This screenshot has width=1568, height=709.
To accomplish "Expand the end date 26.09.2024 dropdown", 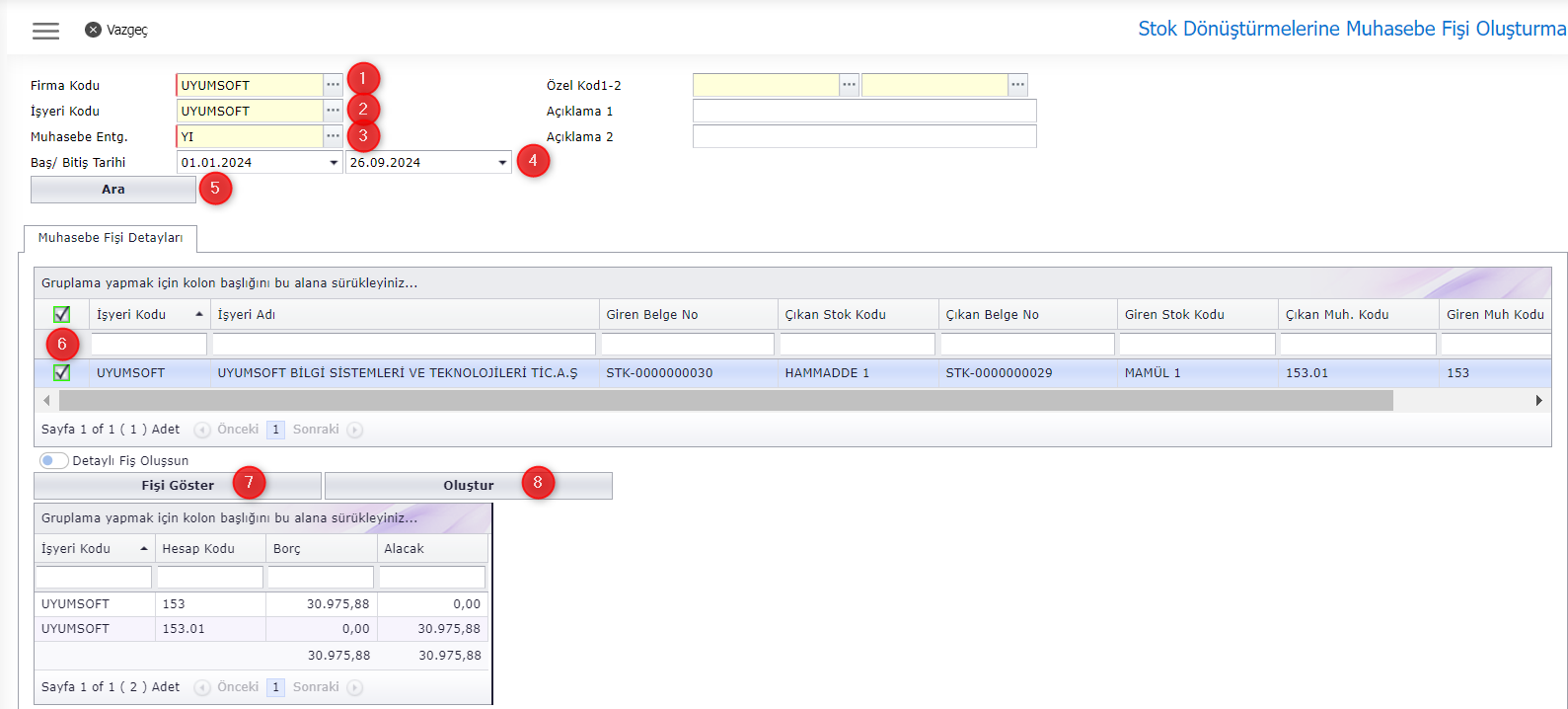I will (502, 163).
